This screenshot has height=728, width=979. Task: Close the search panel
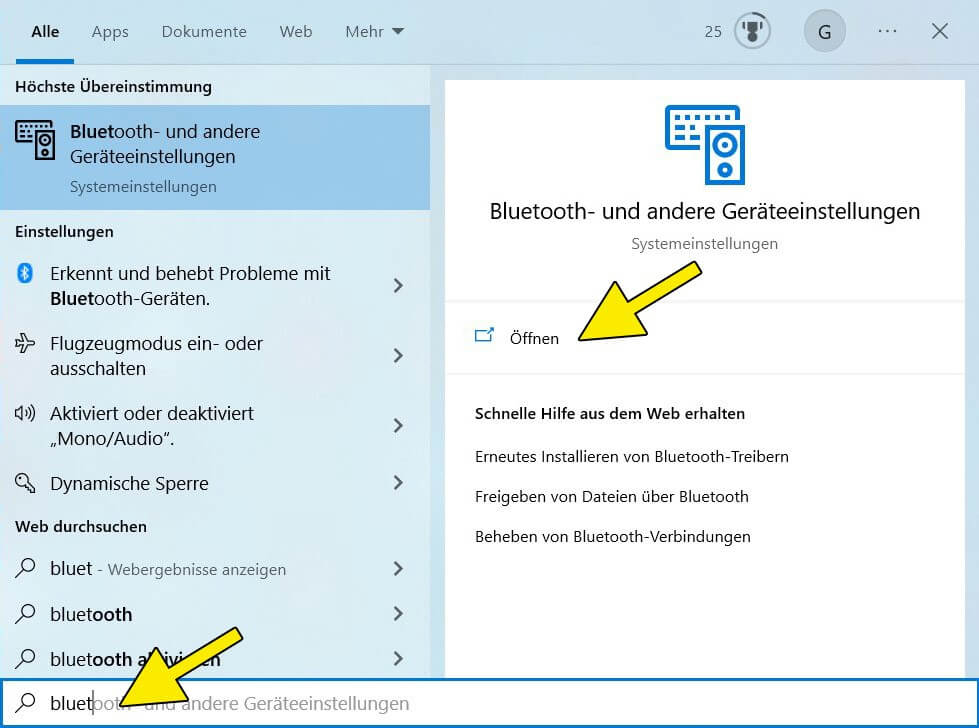(940, 31)
